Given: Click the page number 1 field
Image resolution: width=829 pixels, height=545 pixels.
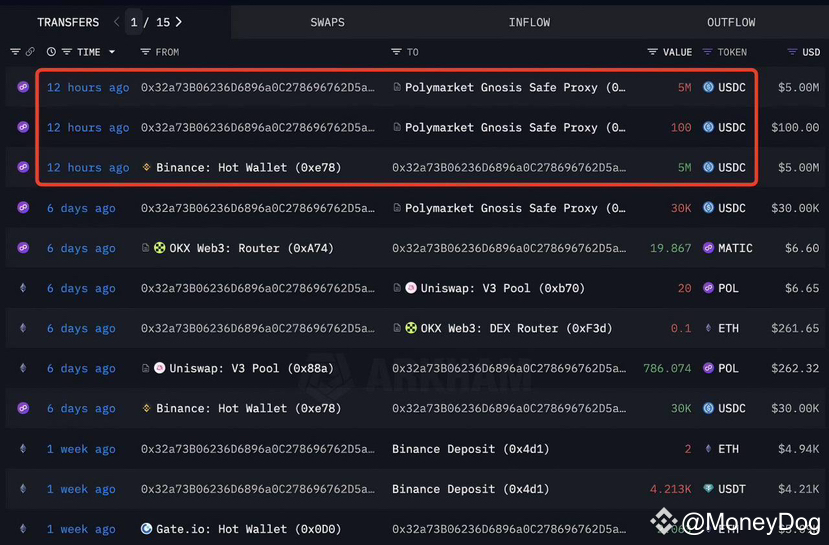Looking at the screenshot, I should [134, 22].
